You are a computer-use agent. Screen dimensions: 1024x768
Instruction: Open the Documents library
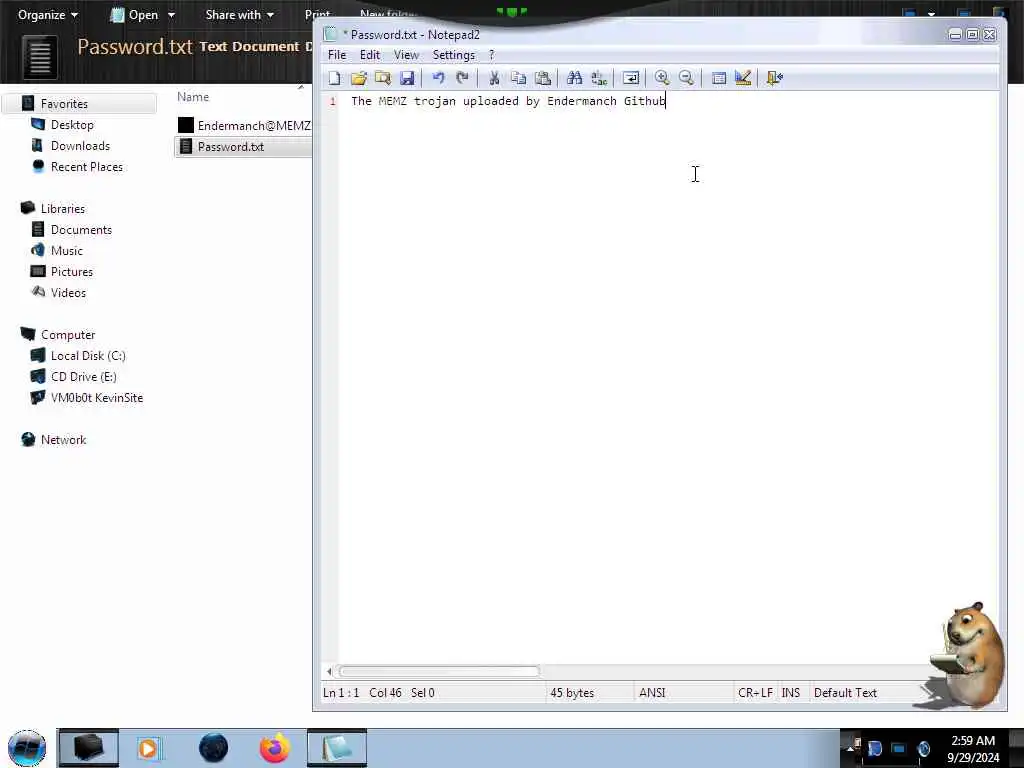[x=81, y=229]
